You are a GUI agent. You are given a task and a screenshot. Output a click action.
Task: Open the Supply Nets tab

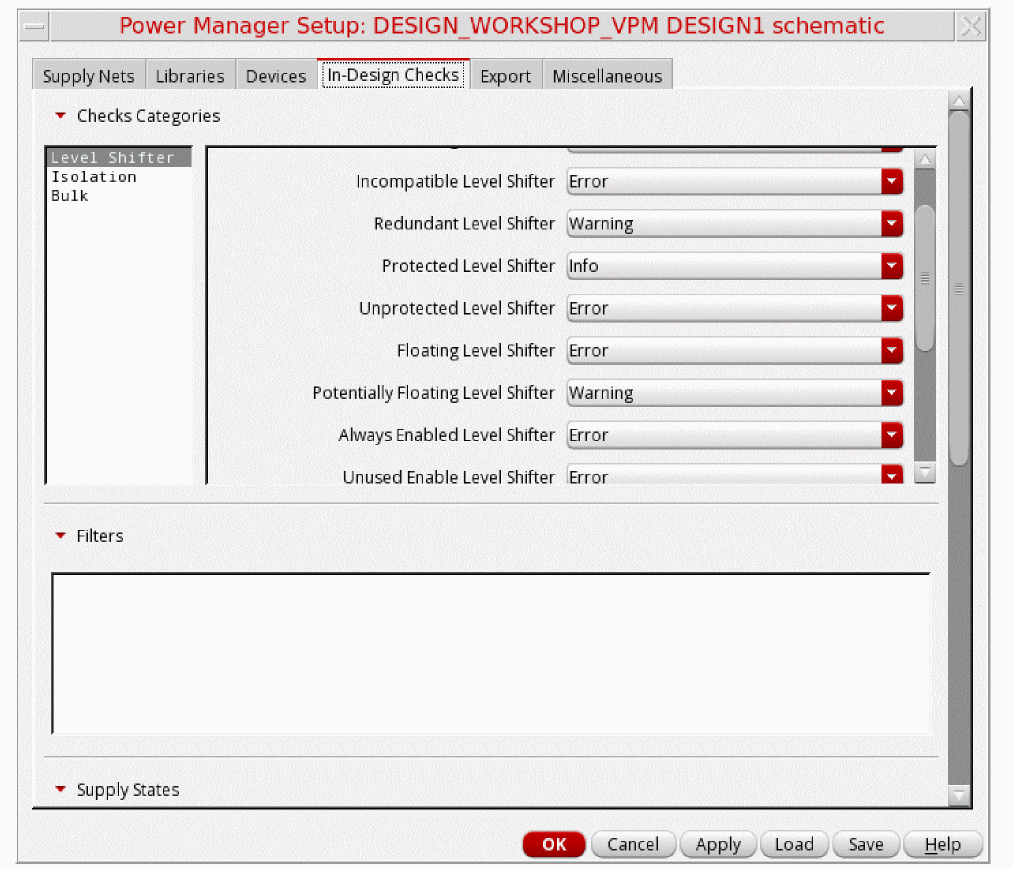[x=89, y=76]
